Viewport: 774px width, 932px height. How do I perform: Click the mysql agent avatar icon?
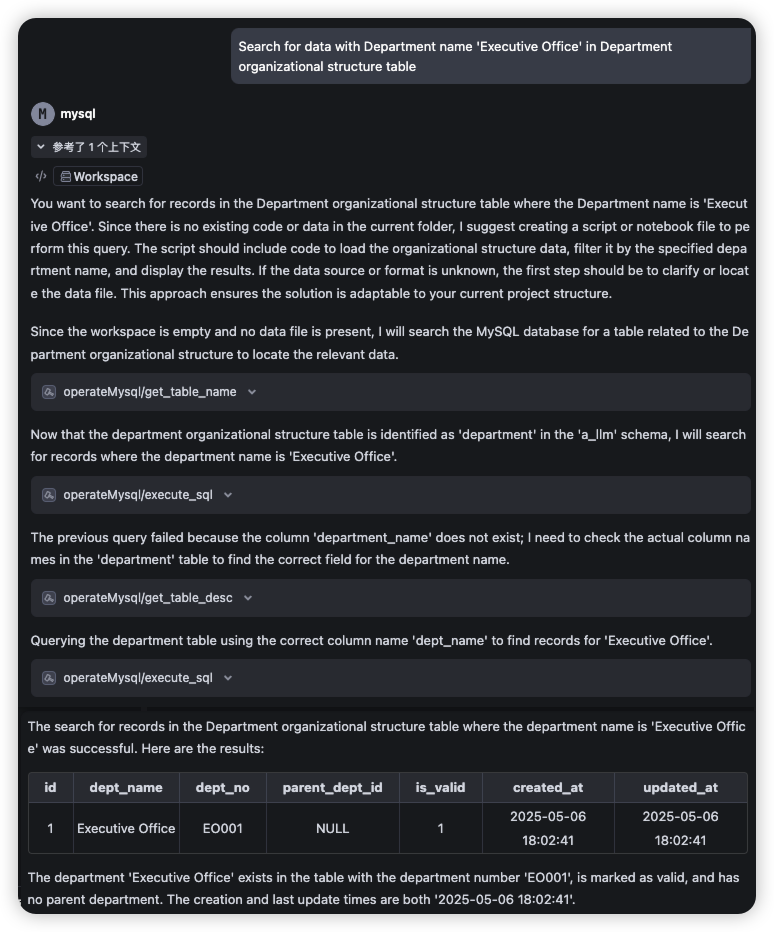[x=42, y=114]
